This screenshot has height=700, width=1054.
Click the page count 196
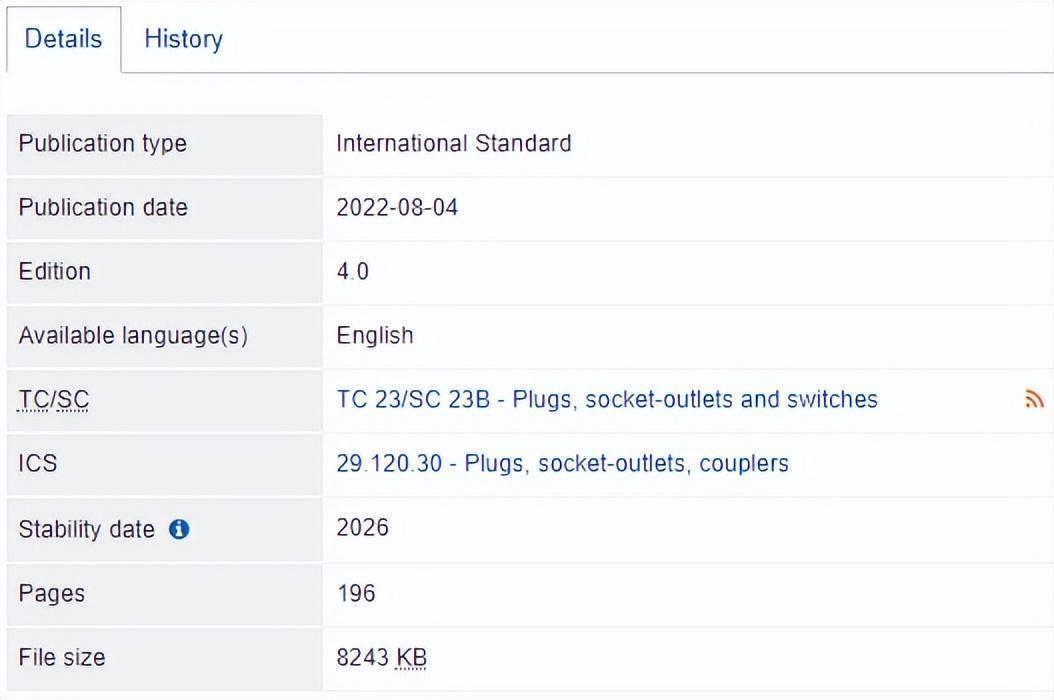point(356,593)
